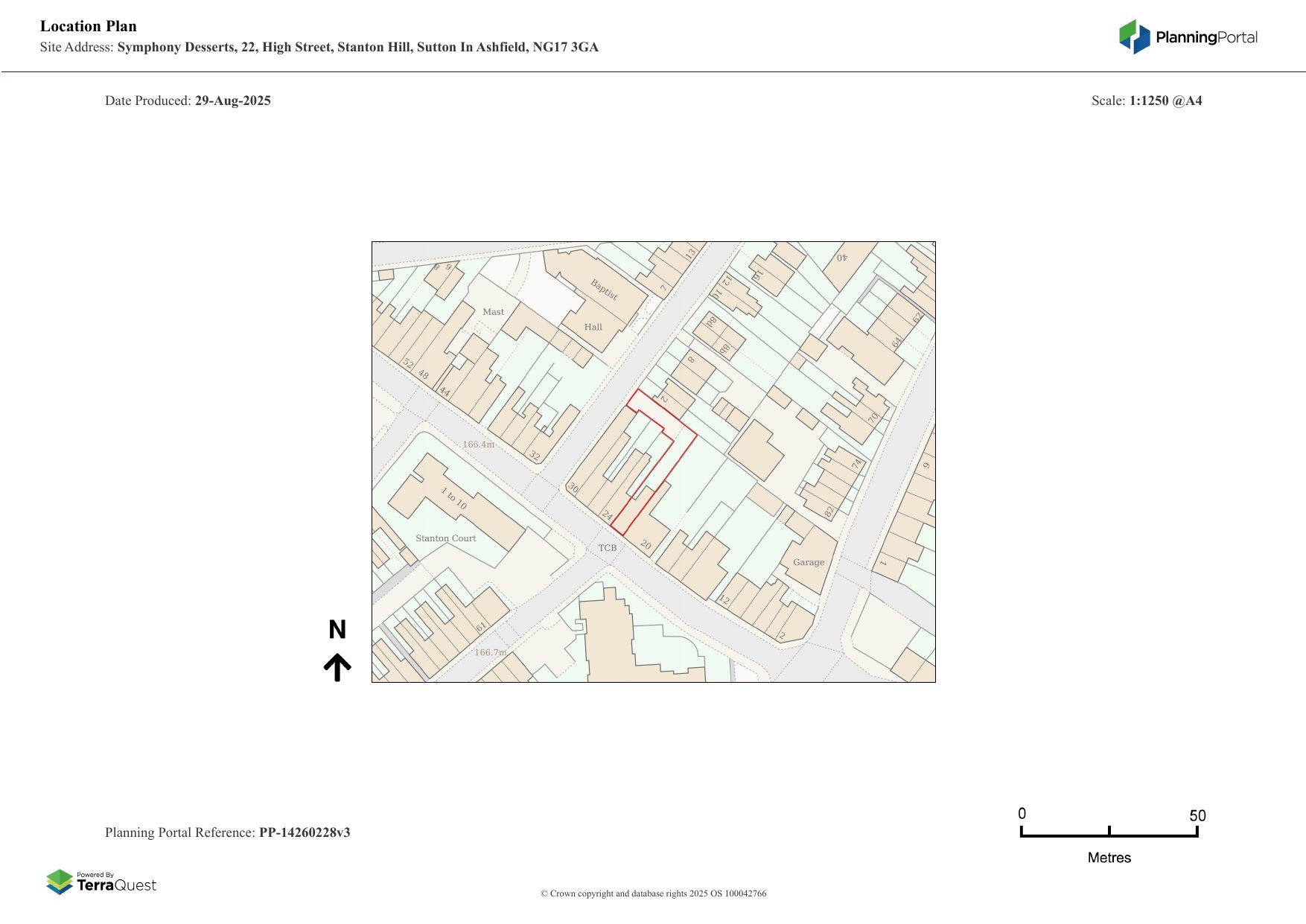This screenshot has height=924, width=1306.
Task: Select the TCB marker on the road
Action: pos(608,548)
